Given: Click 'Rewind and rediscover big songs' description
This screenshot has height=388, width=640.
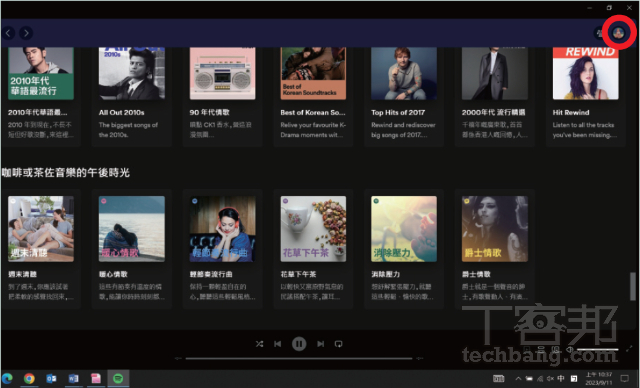Looking at the screenshot, I should 403,130.
